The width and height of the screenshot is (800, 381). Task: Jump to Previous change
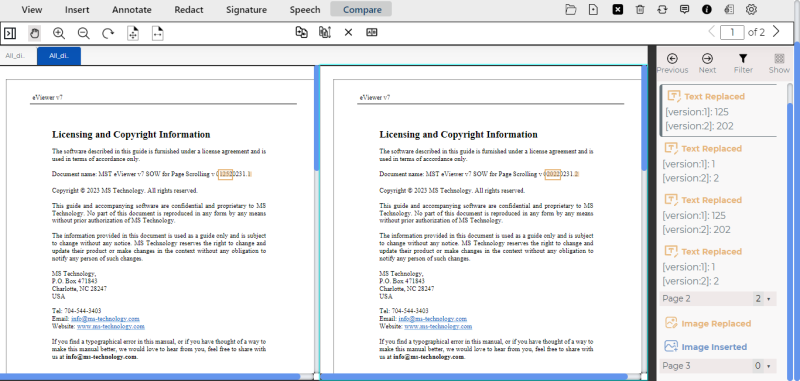coord(672,64)
